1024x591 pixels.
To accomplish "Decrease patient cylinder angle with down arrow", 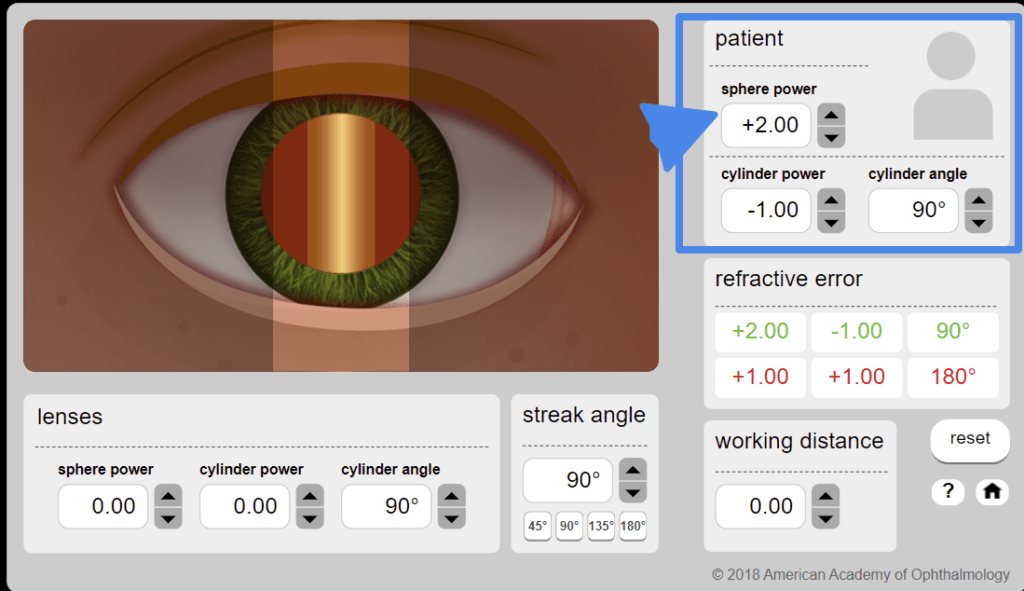I will click(979, 222).
